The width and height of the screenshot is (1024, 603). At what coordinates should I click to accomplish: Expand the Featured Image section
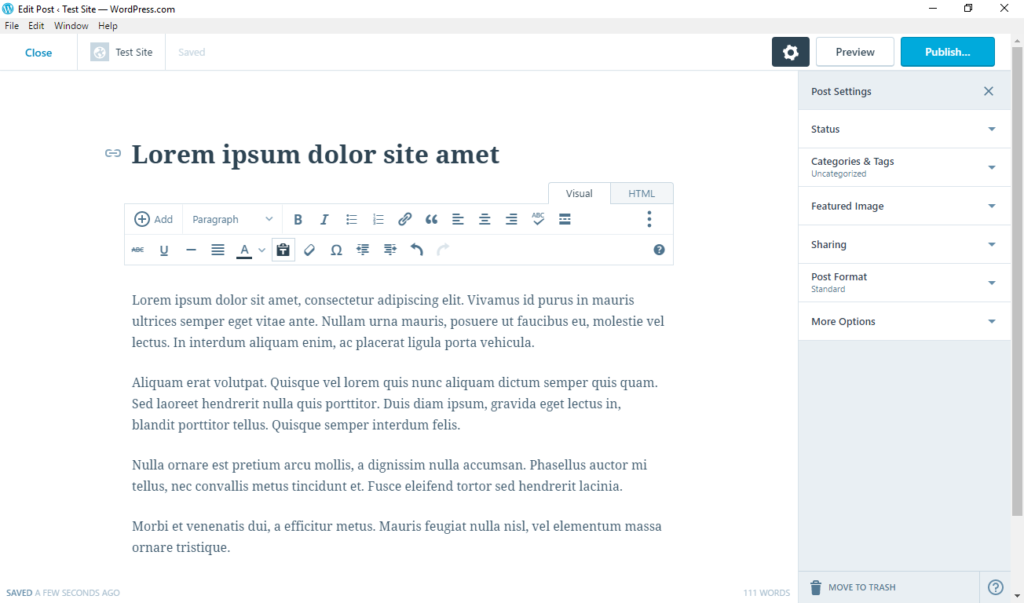coord(903,206)
